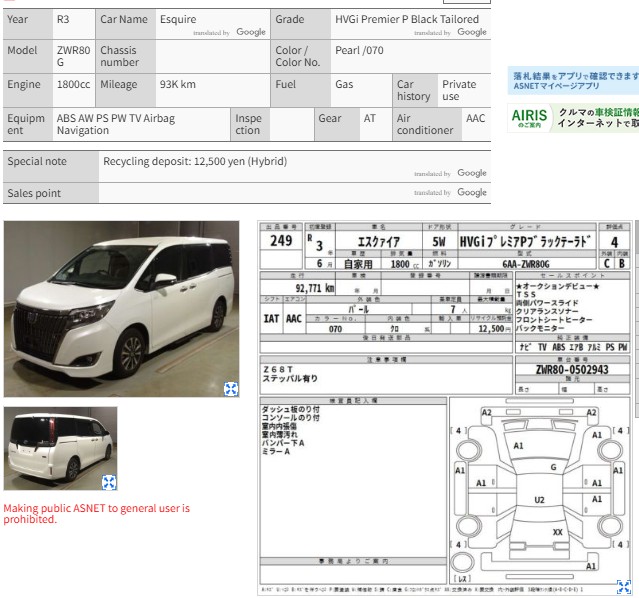639x598 pixels.
Task: Select the model value 'ZWR80 G'
Action: [73, 56]
